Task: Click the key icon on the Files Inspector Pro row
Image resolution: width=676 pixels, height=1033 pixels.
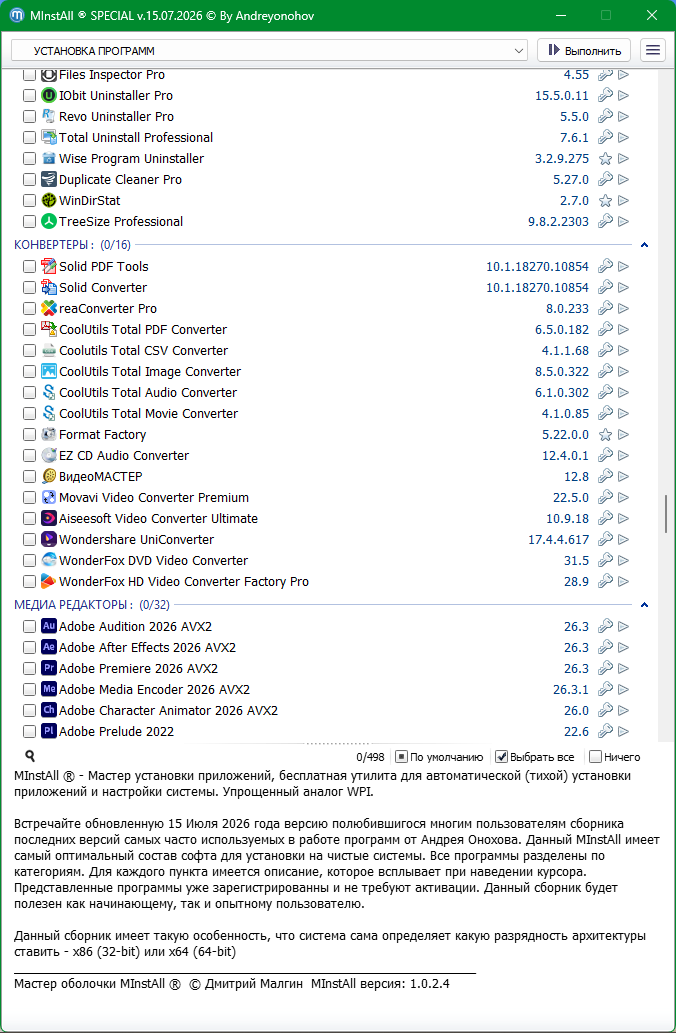Action: point(605,74)
